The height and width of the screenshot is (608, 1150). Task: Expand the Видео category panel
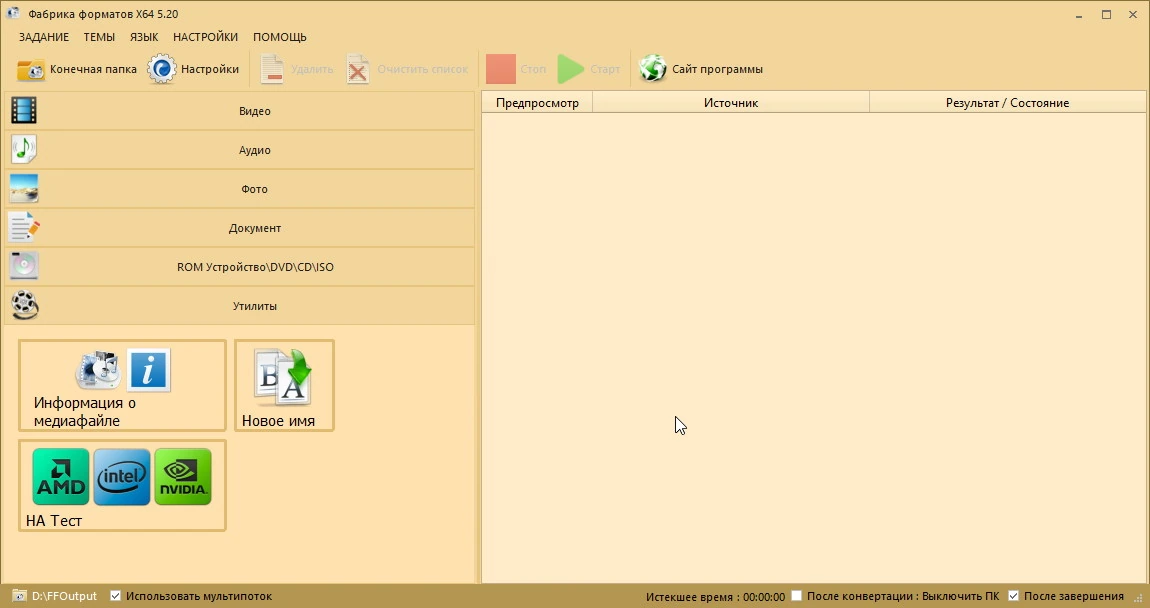[240, 111]
